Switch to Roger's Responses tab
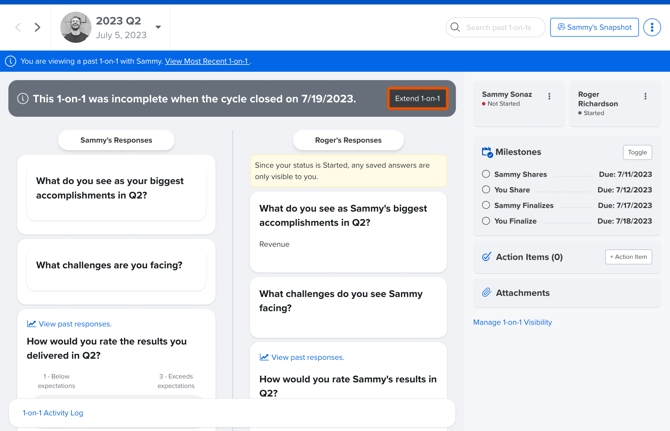This screenshot has width=670, height=431. click(348, 140)
